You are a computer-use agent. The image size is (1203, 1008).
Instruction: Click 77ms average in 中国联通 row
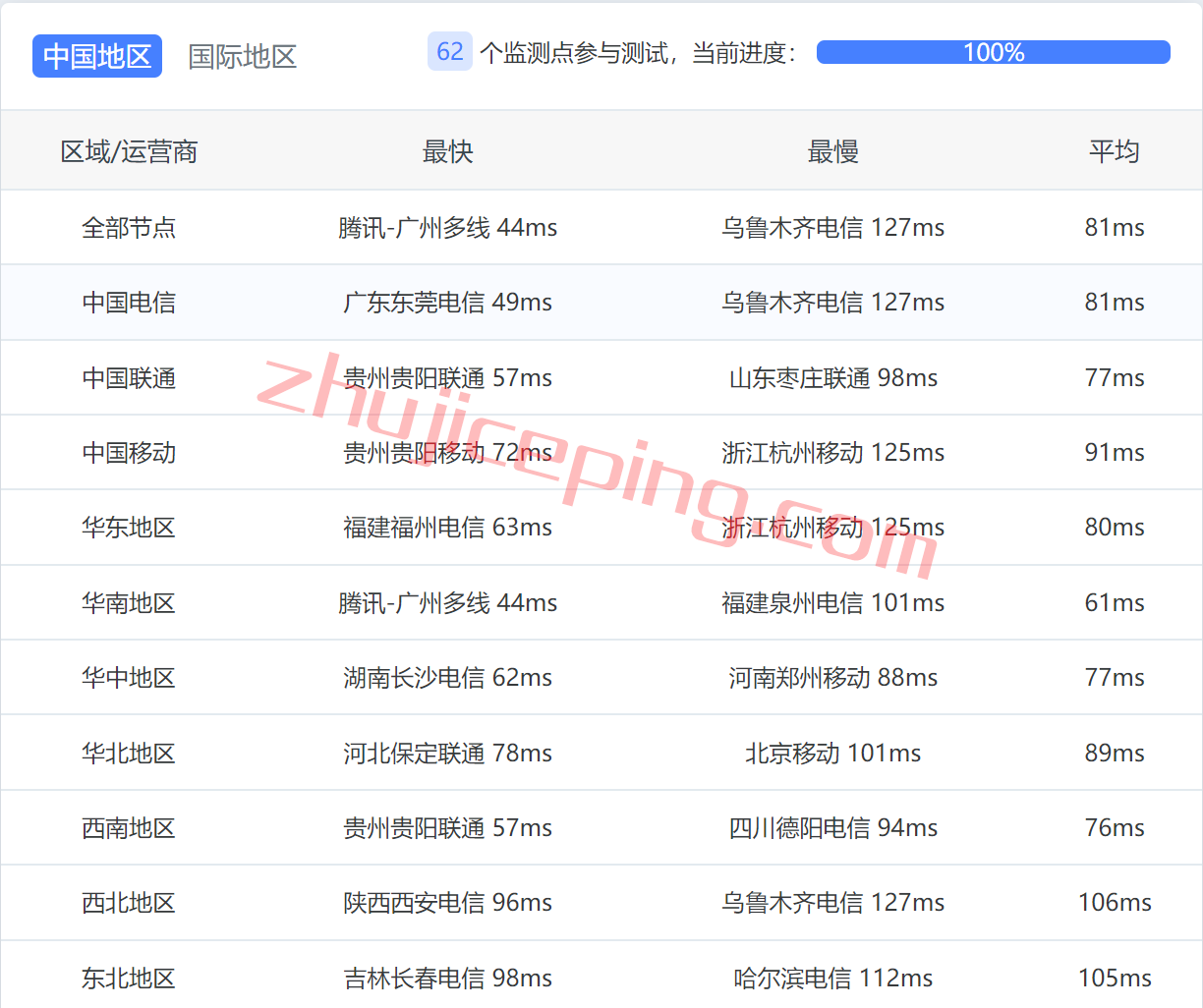[x=1115, y=378]
